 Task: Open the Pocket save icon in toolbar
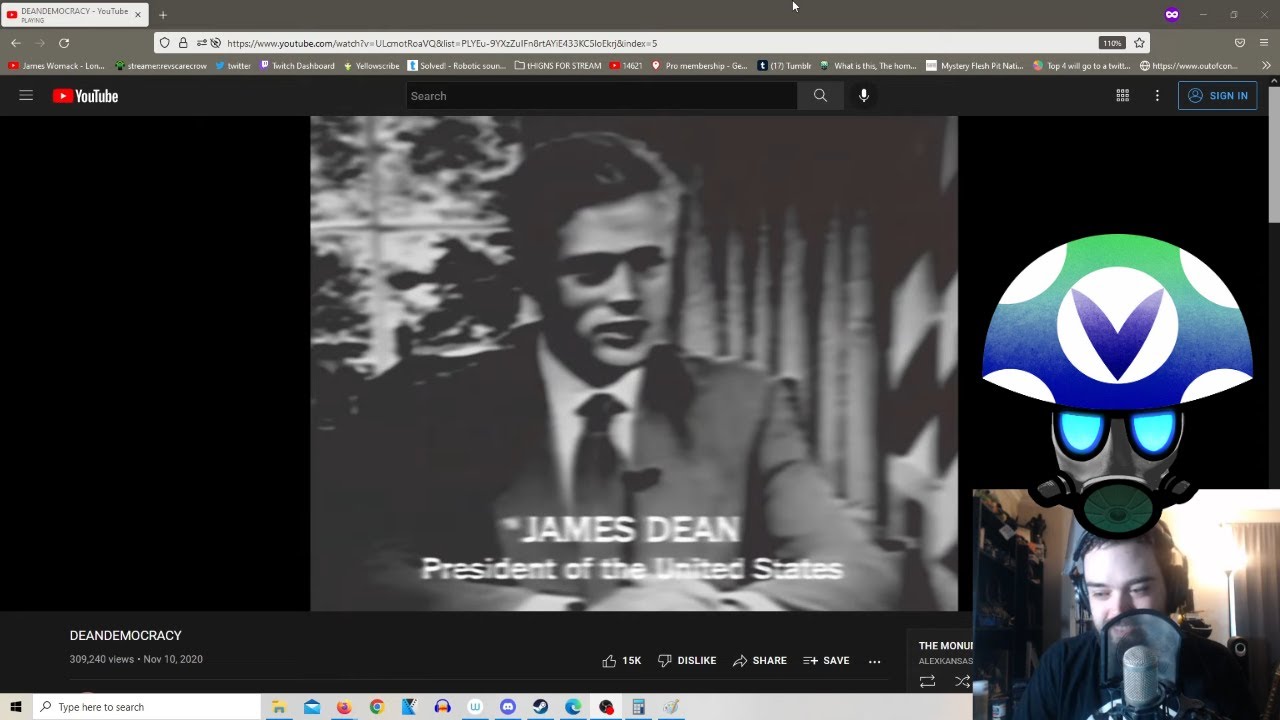(x=1240, y=43)
